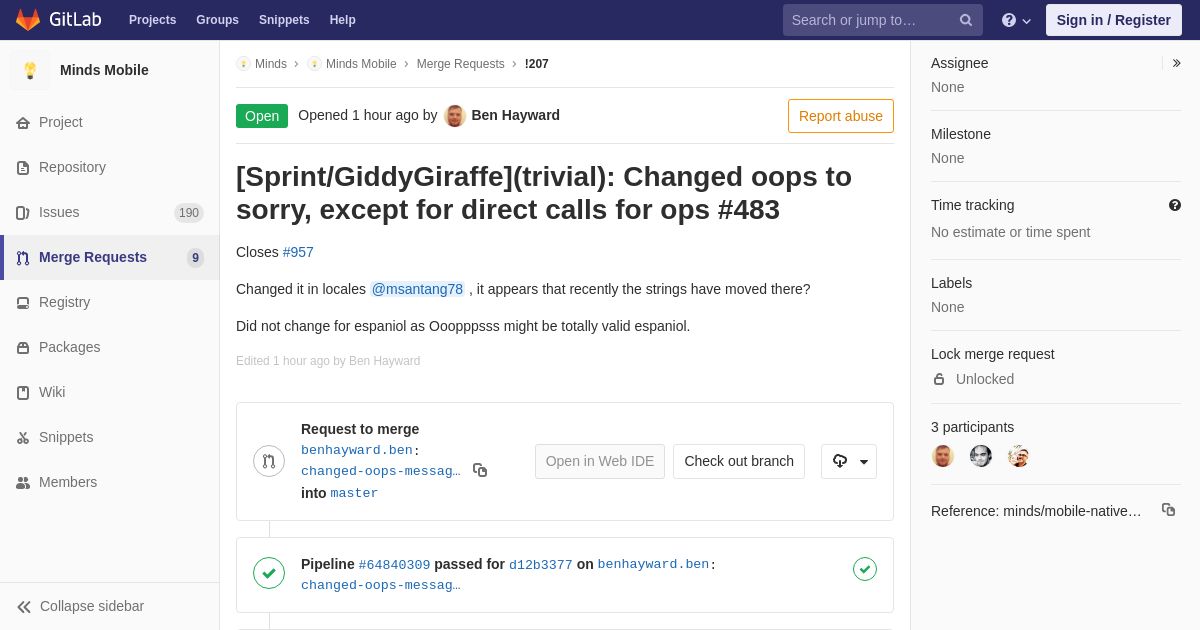Viewport: 1200px width, 630px height.
Task: Copy the source branch name
Action: tap(480, 470)
